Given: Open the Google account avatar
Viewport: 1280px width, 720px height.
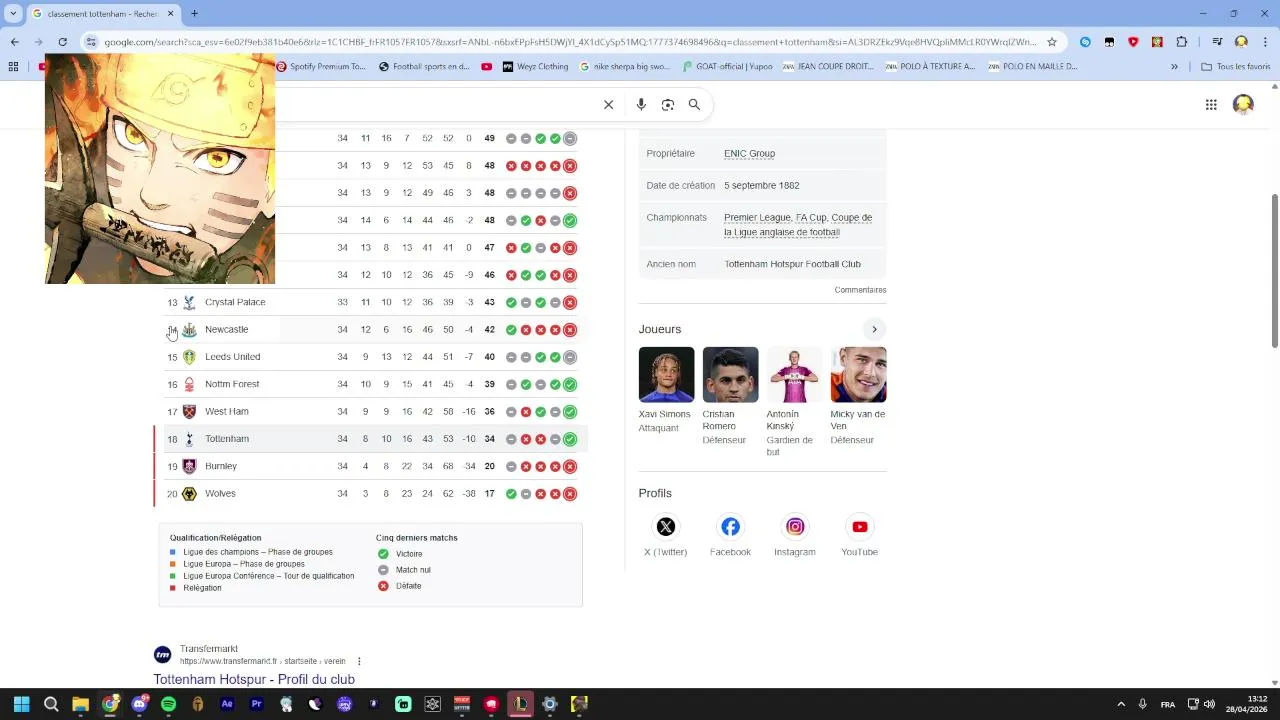Looking at the screenshot, I should pos(1243,104).
